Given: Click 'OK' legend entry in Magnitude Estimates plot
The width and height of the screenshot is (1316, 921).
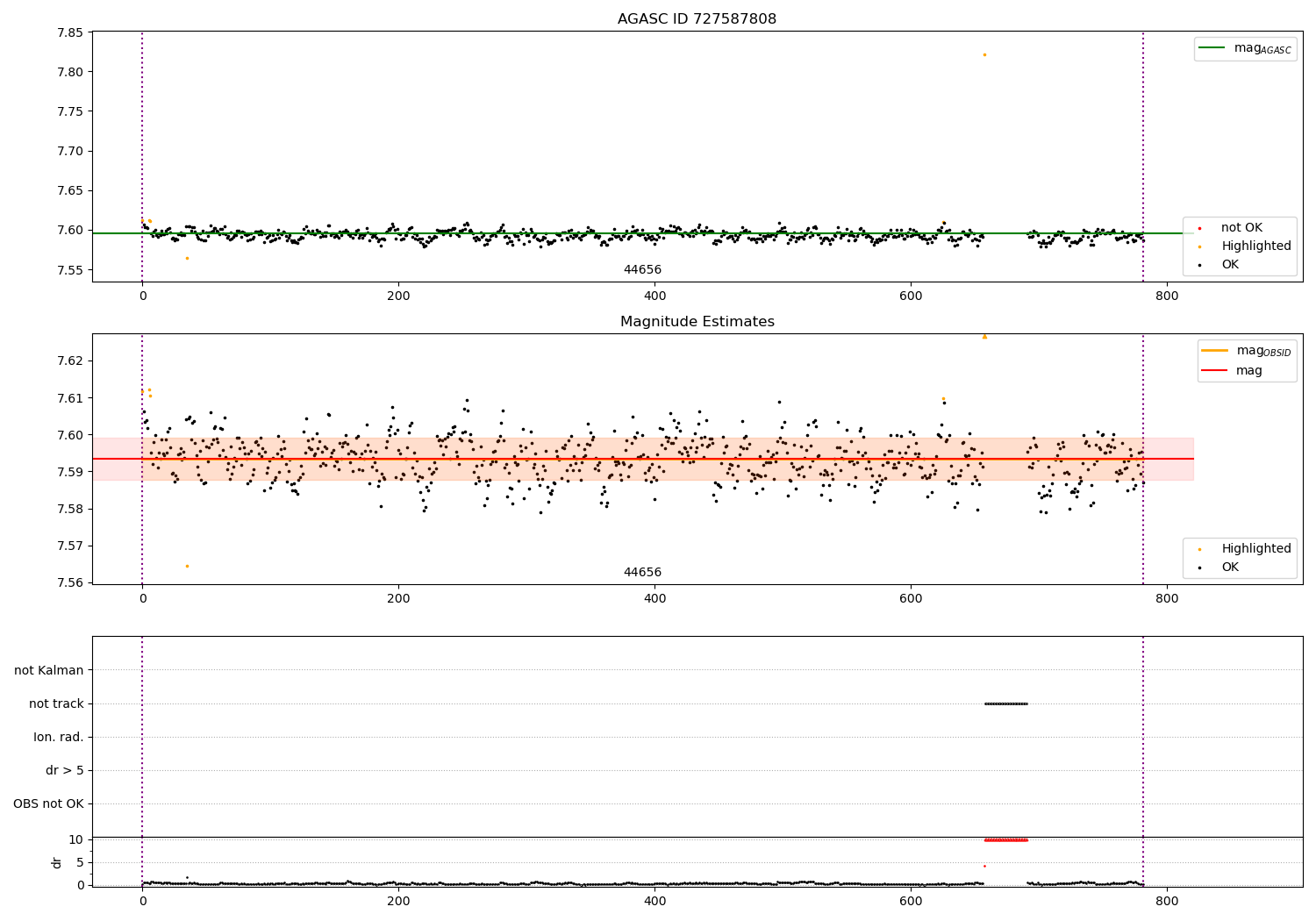Looking at the screenshot, I should 1218,568.
